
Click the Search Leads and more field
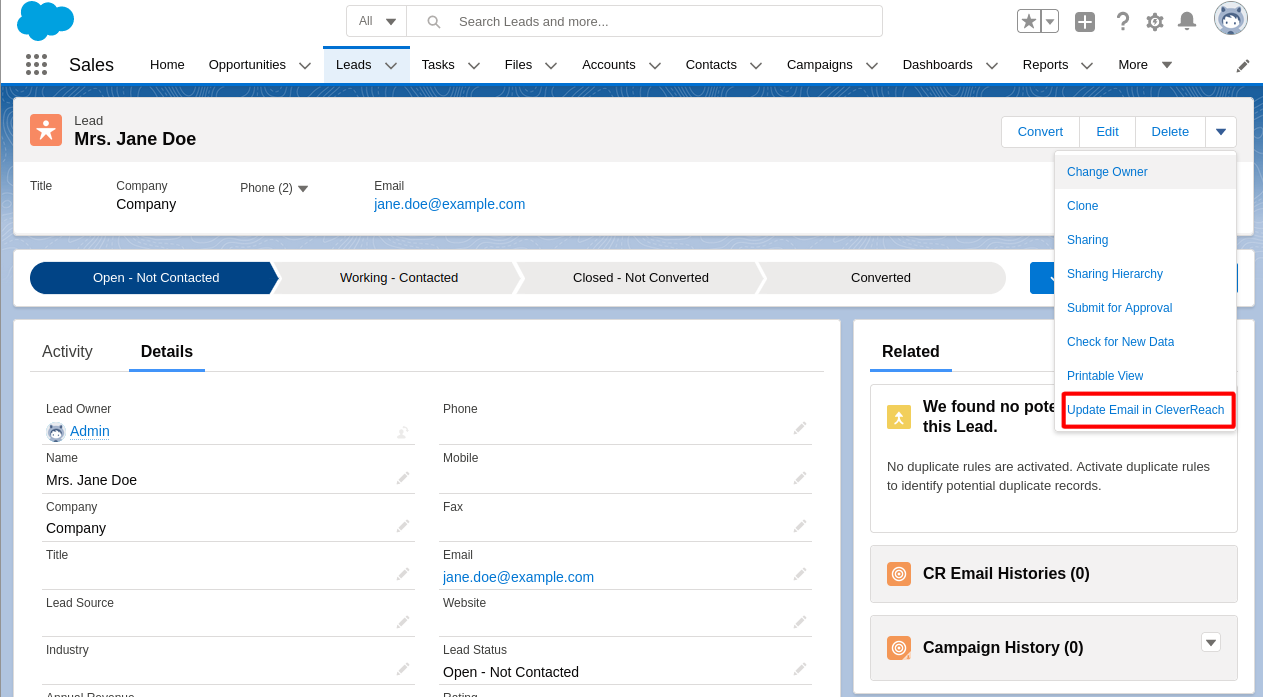point(644,21)
